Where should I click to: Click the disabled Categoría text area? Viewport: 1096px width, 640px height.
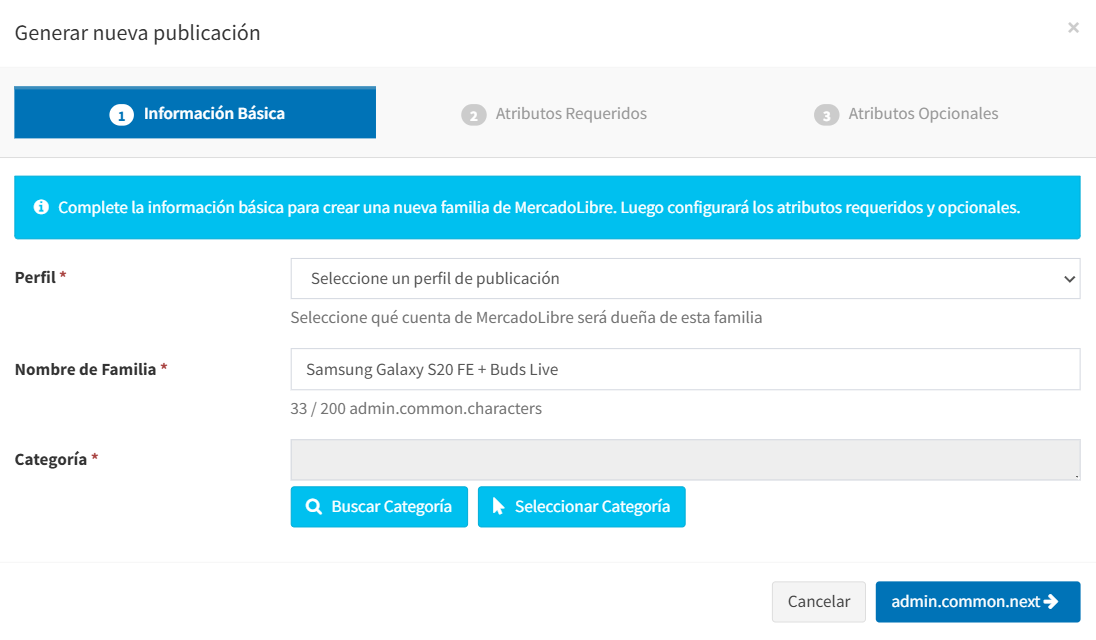click(685, 460)
